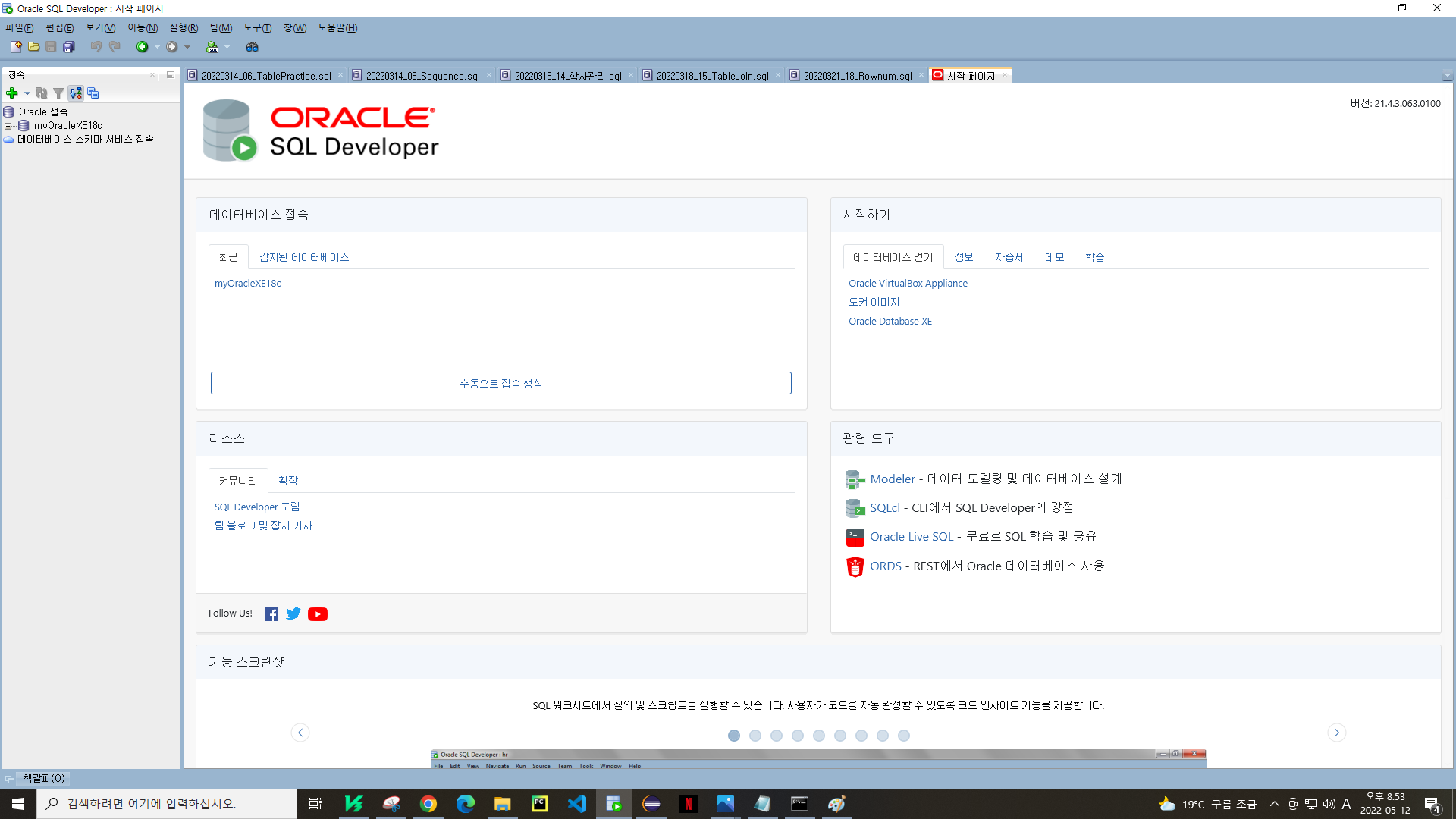Toggle the sort/reorder connections toolbar button
The image size is (1456, 819).
coord(75,93)
